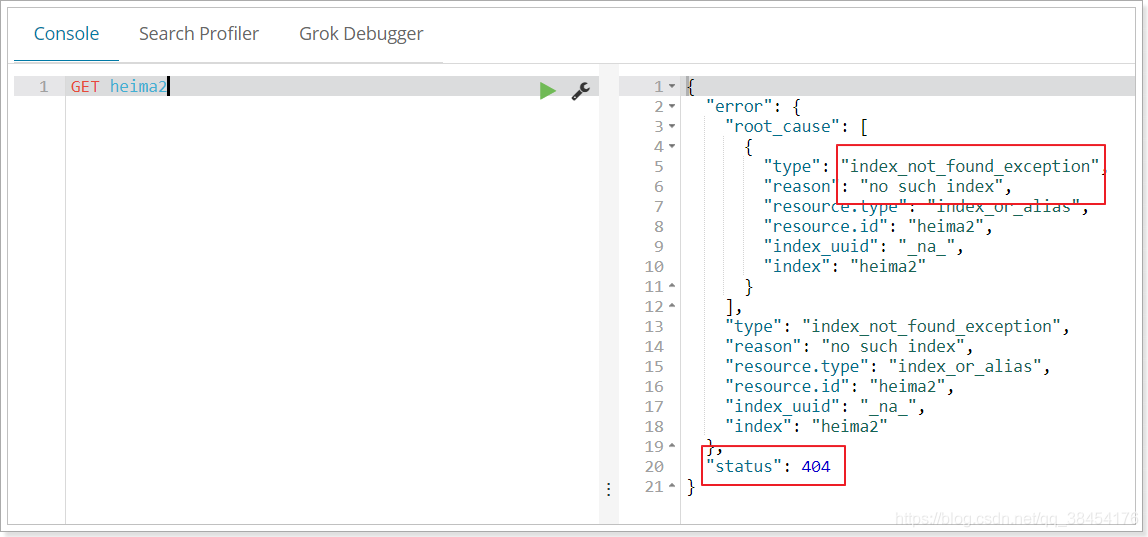Collapse the "error" object at line 2
1148x537 pixels.
pos(673,107)
